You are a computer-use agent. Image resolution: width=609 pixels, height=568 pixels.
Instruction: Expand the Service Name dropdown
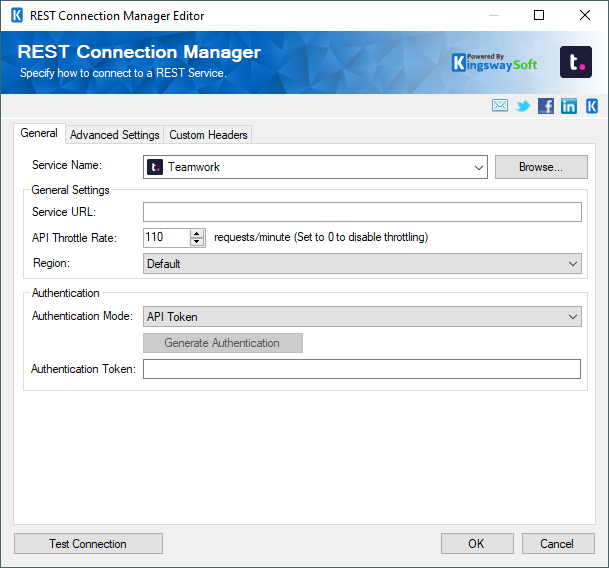pyautogui.click(x=478, y=167)
